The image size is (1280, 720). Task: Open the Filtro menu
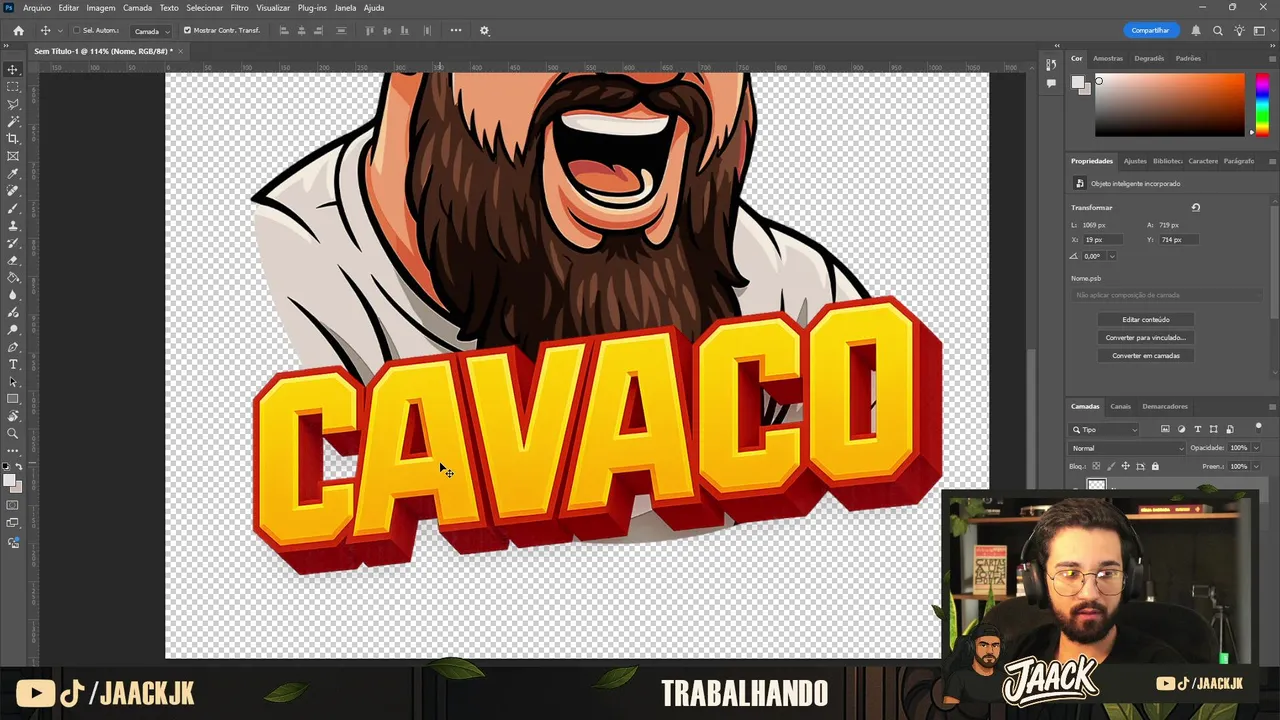tap(240, 8)
